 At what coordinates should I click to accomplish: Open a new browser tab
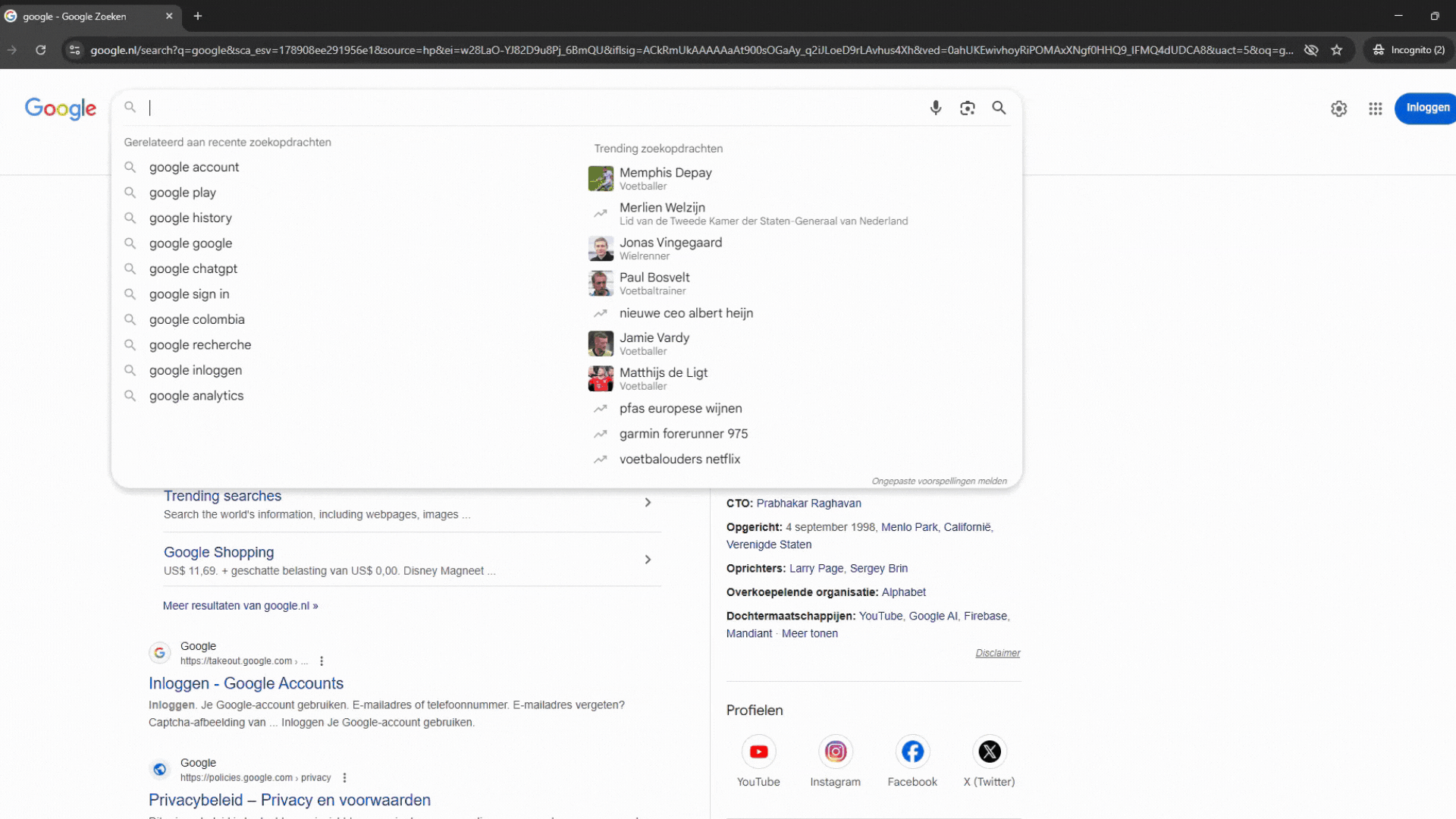(198, 16)
